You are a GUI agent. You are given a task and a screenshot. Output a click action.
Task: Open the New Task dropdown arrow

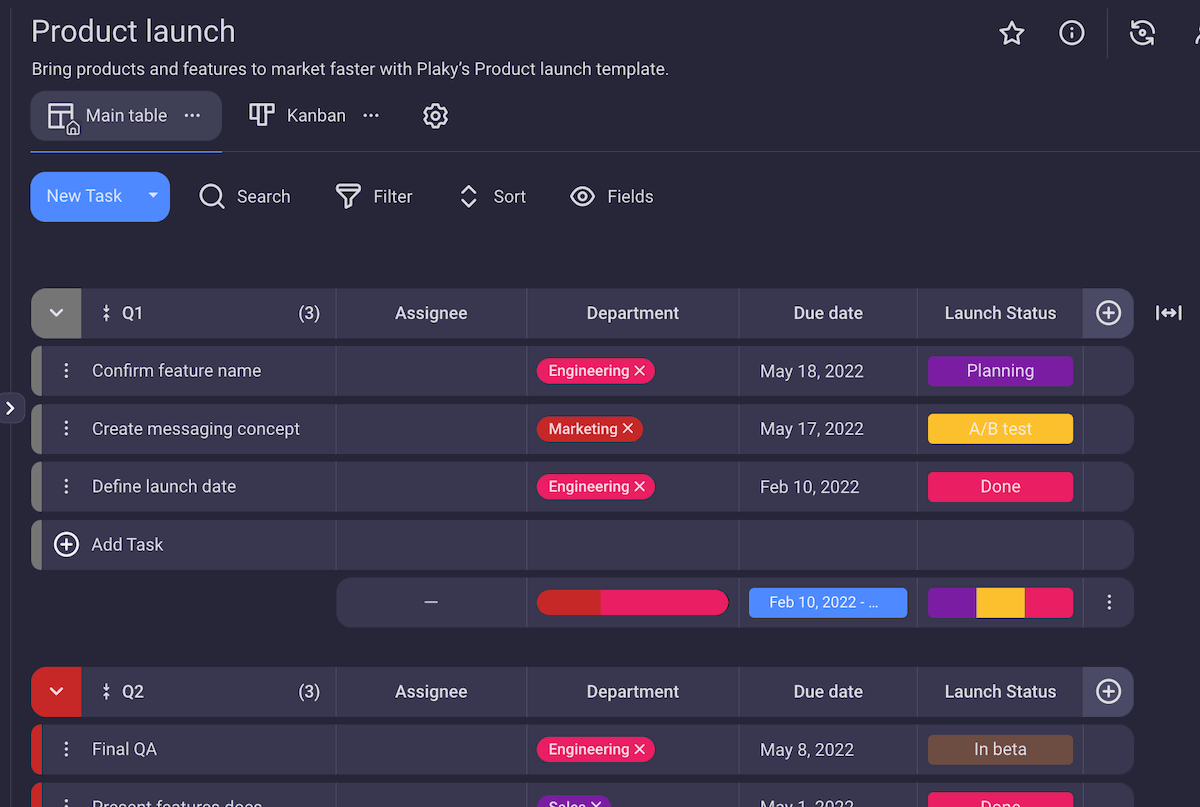point(153,196)
